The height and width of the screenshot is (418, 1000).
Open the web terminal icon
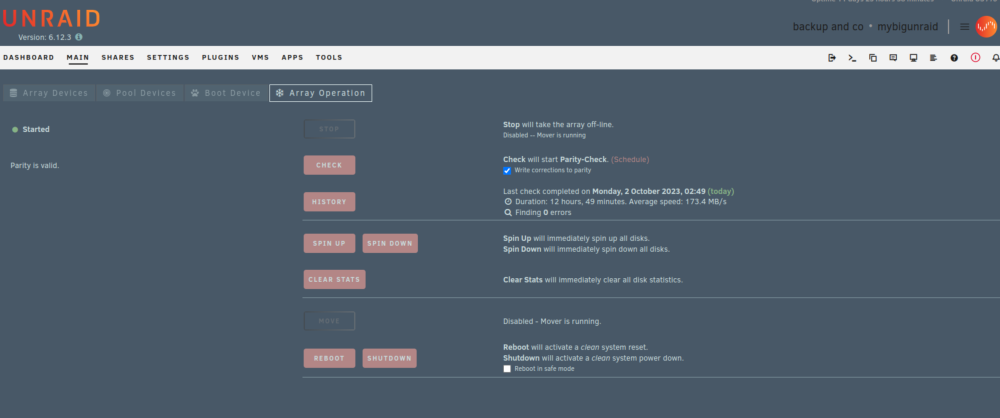pos(852,57)
